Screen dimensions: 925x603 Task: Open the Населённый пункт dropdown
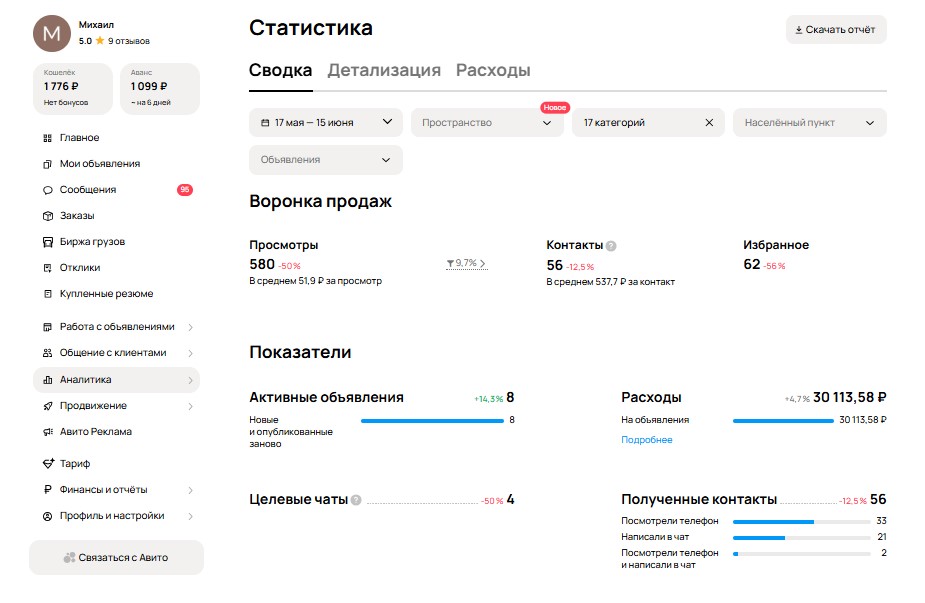click(x=809, y=123)
